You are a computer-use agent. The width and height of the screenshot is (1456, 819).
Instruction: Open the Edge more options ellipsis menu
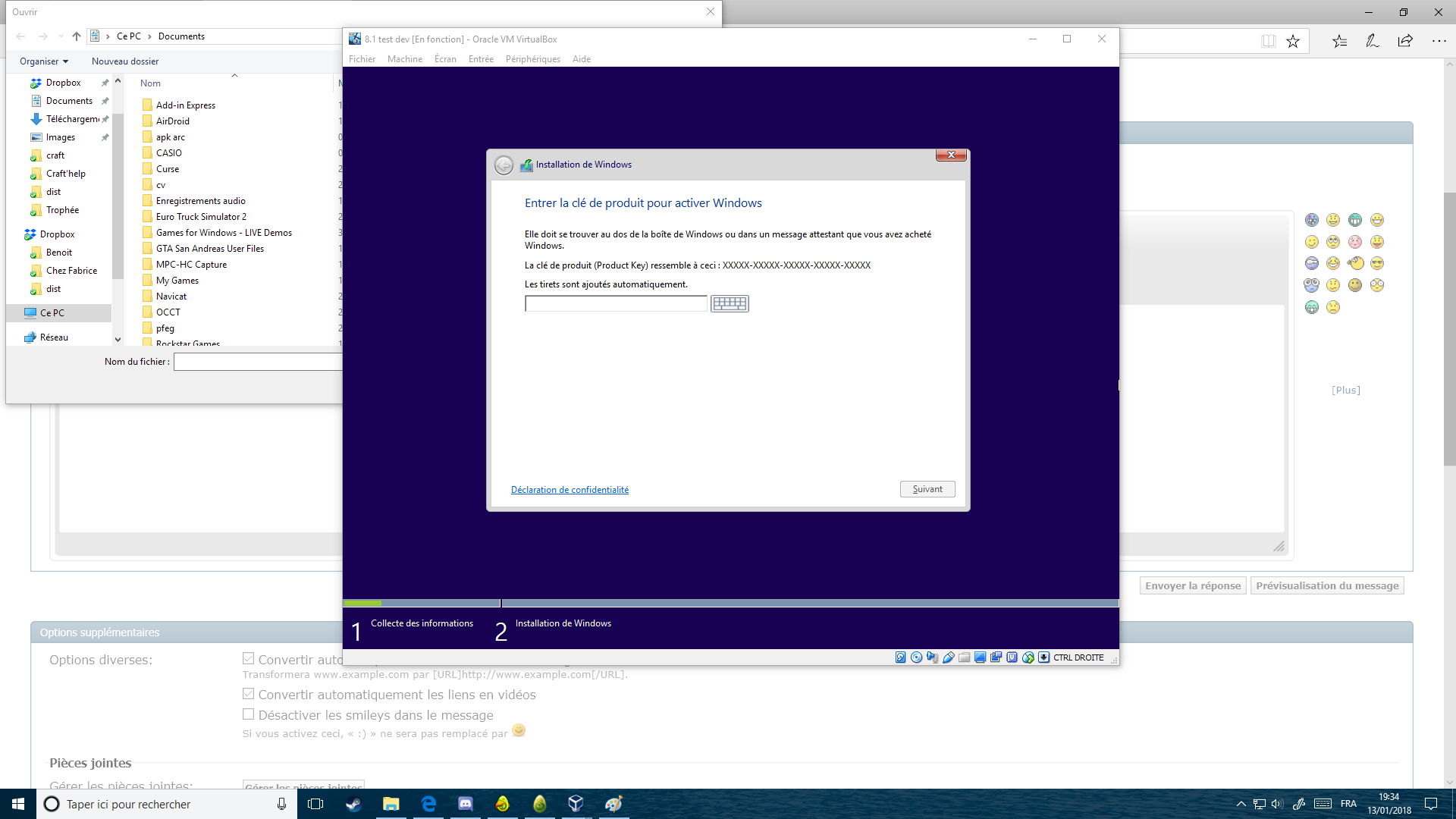(1439, 41)
